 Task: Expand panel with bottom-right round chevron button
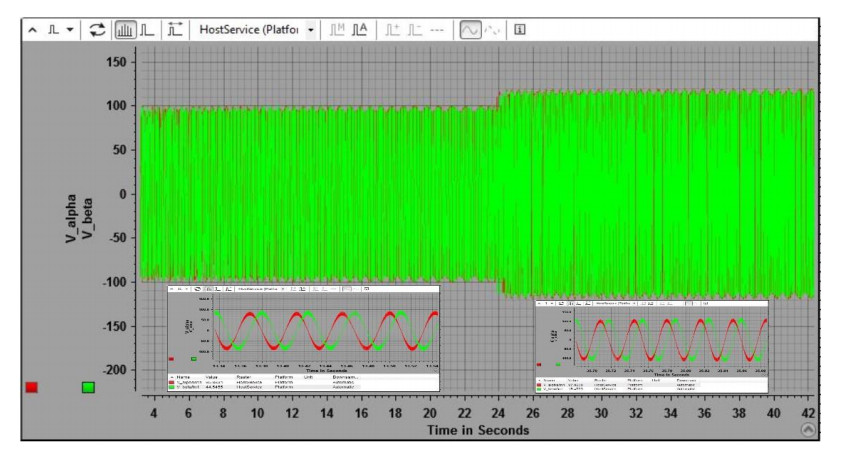[809, 428]
